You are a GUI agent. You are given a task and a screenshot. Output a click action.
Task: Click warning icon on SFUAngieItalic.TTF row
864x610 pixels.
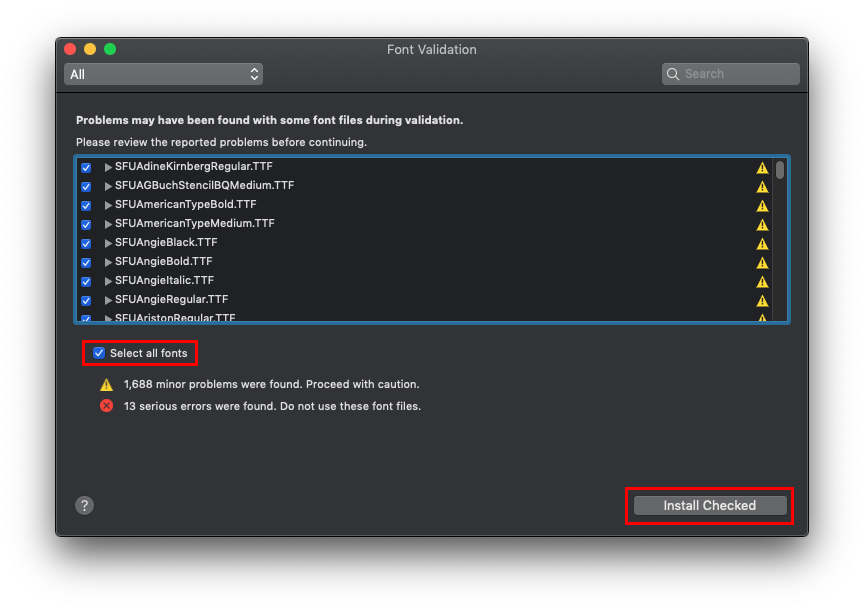(x=762, y=281)
